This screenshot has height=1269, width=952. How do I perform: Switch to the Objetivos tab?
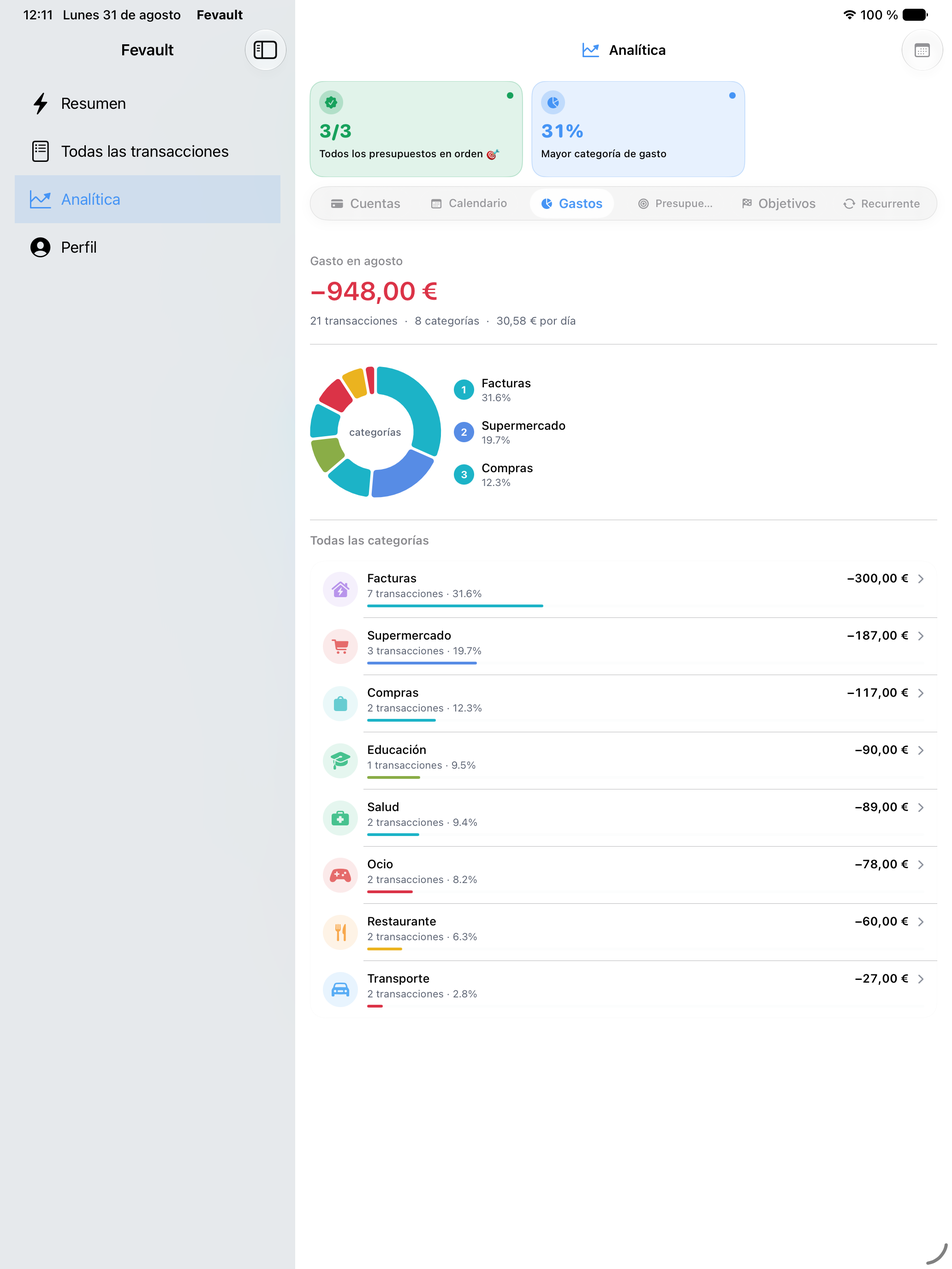tap(778, 203)
